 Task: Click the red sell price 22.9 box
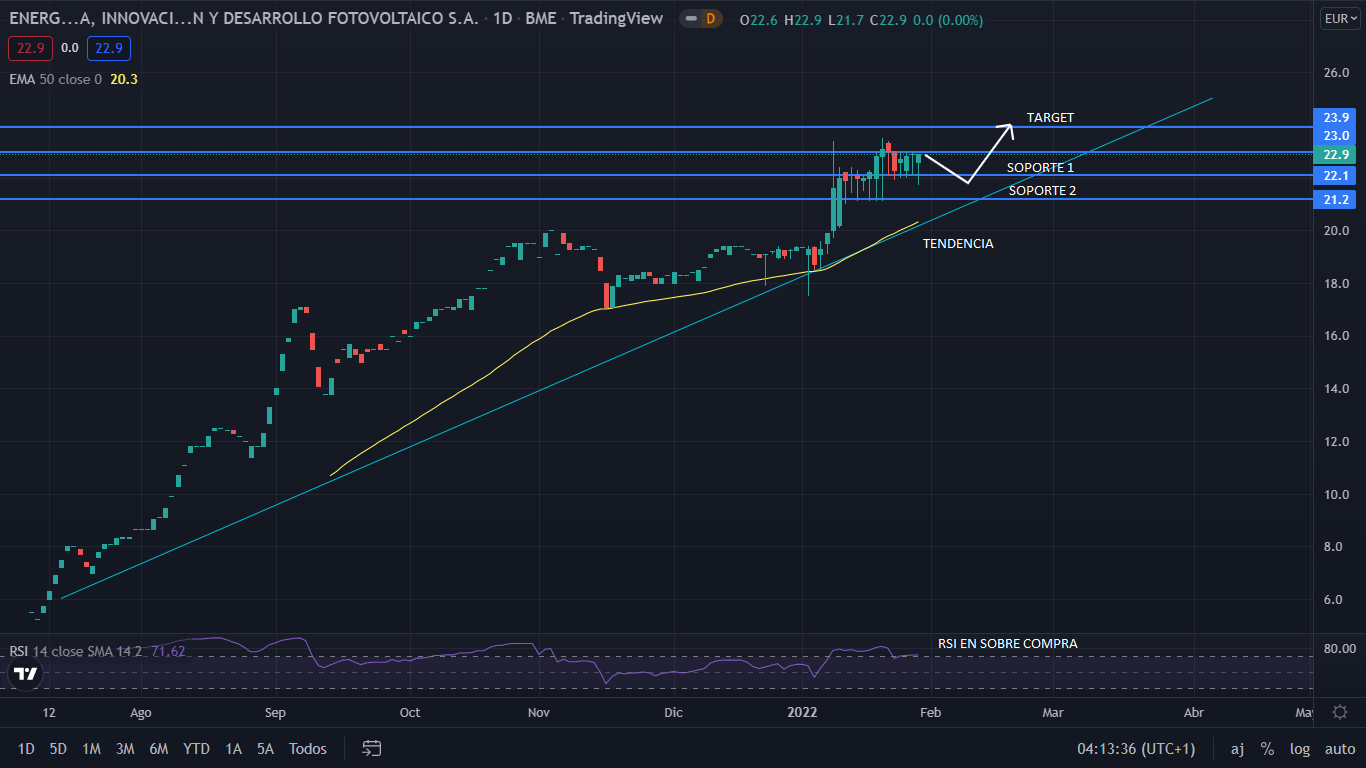30,48
